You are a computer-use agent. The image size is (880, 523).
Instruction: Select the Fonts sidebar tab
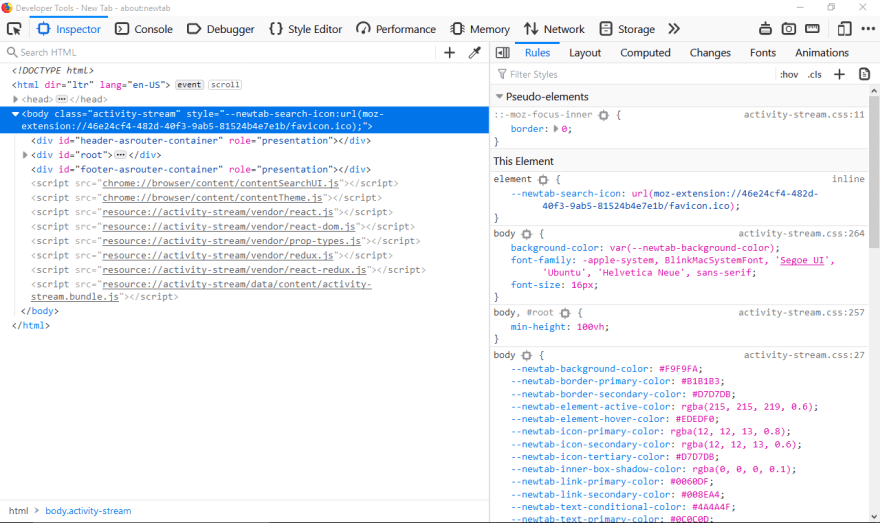click(763, 53)
